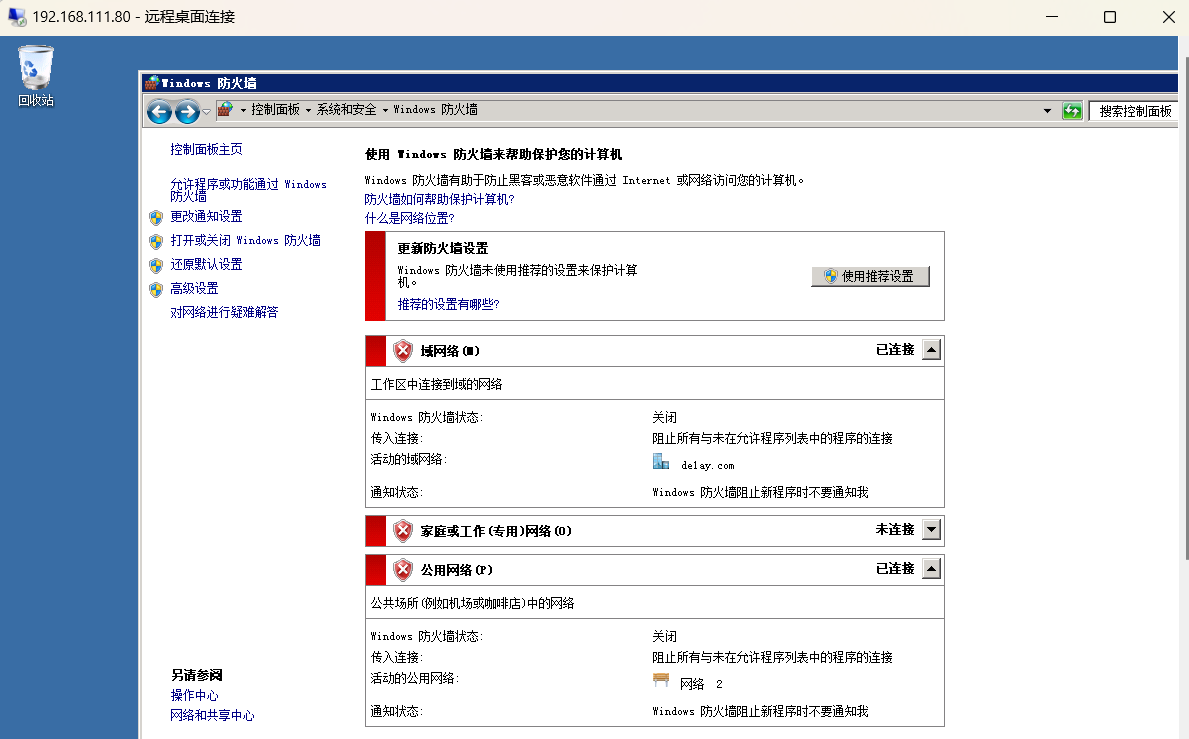Screen dimensions: 1189x739
Task: Click the refresh icon in the address bar
Action: (1072, 110)
